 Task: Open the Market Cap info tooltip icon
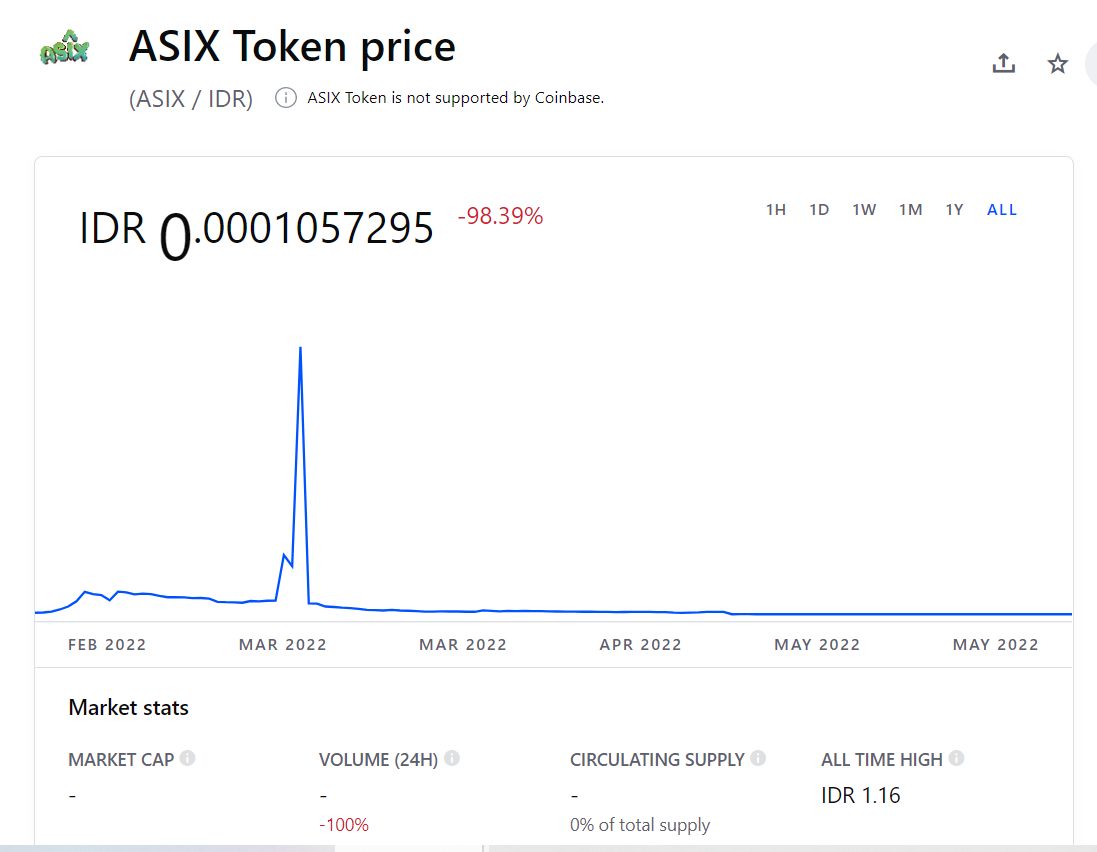(187, 759)
